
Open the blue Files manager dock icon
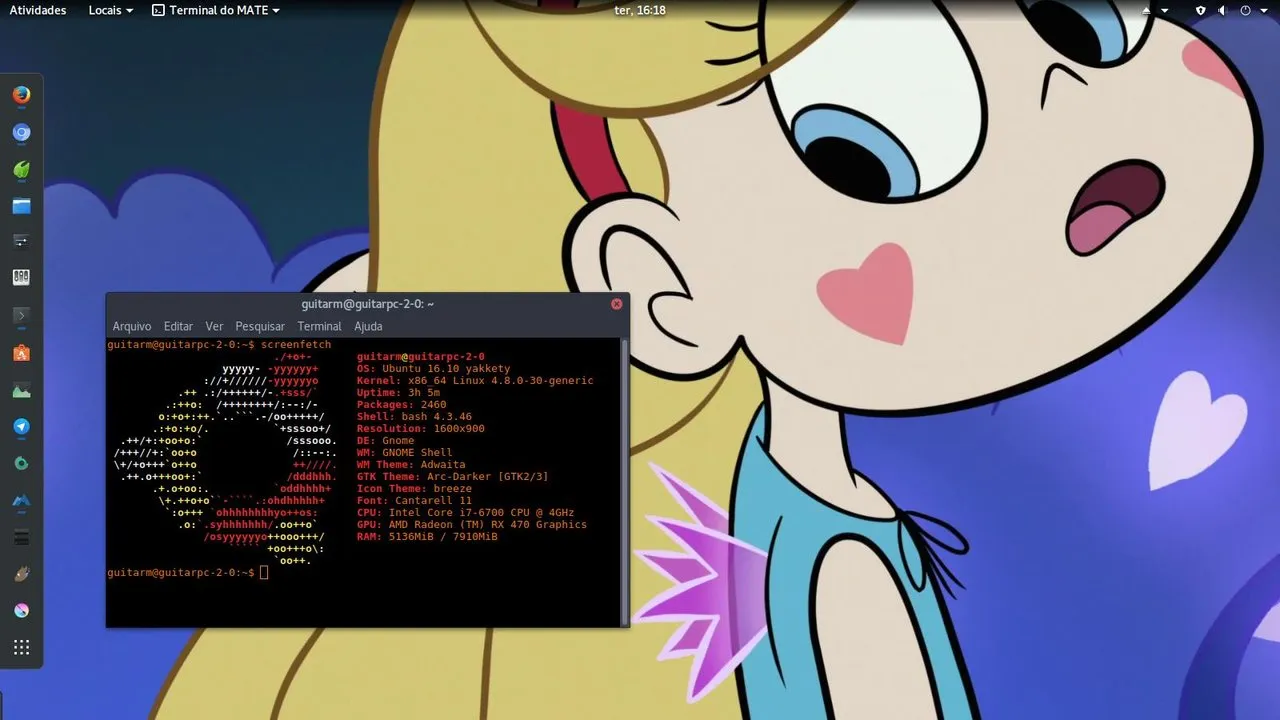tap(21, 206)
